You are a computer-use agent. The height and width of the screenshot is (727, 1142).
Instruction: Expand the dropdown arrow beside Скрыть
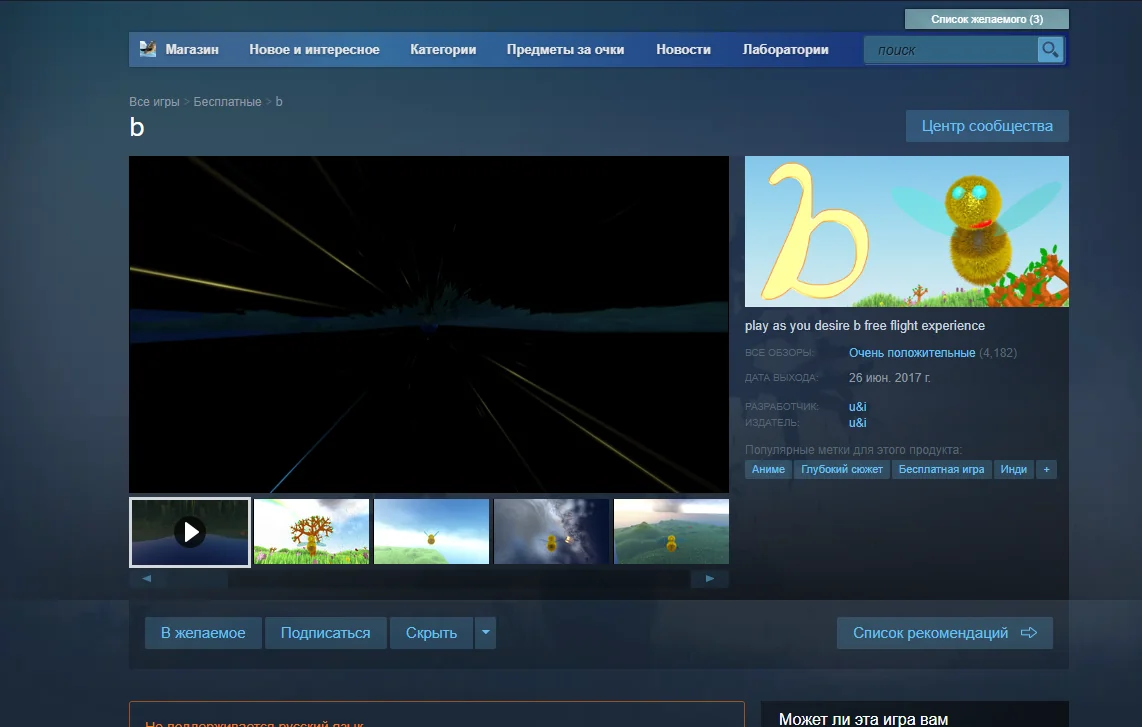tap(486, 632)
